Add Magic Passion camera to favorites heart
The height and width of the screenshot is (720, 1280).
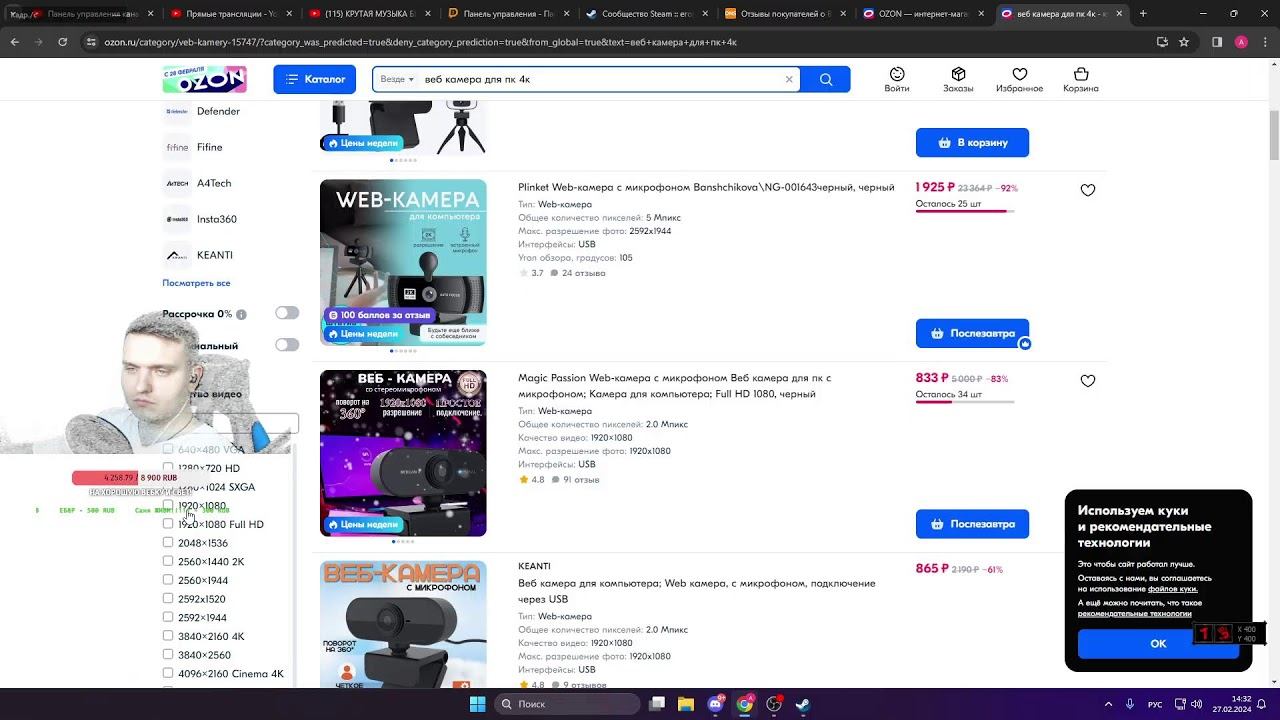click(1088, 381)
